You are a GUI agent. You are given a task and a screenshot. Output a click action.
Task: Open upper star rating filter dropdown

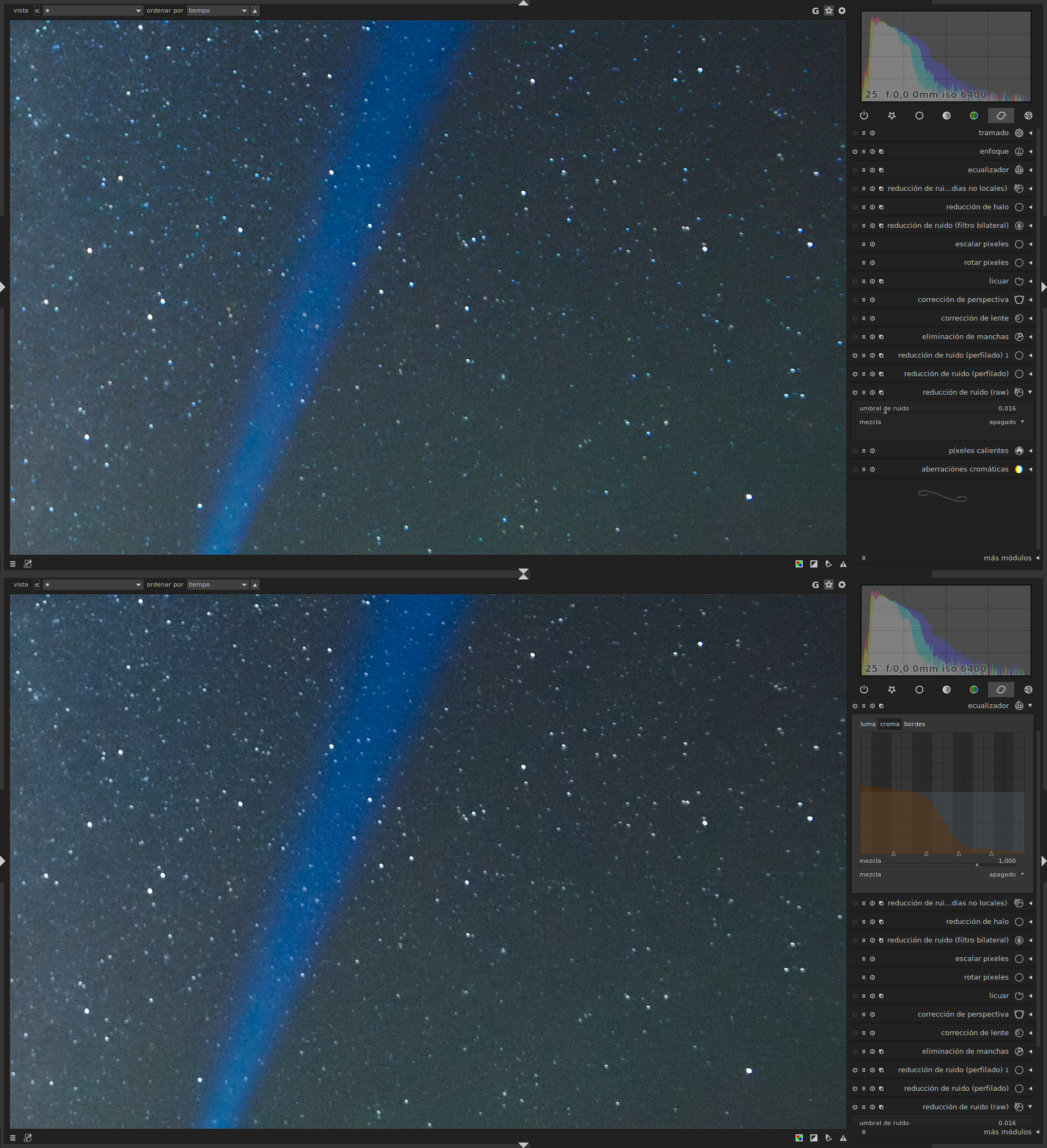point(93,11)
